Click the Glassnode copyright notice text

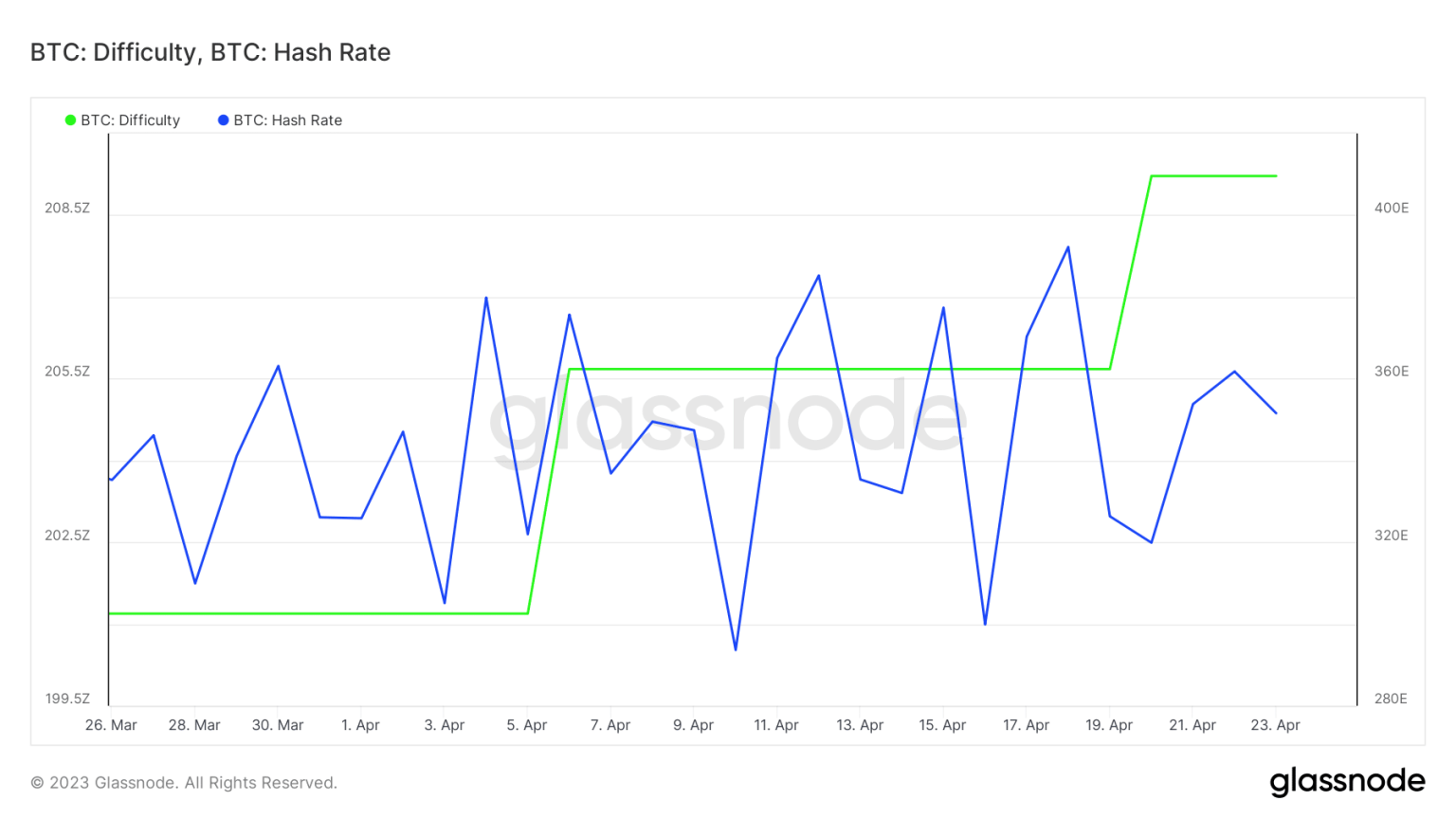[184, 783]
